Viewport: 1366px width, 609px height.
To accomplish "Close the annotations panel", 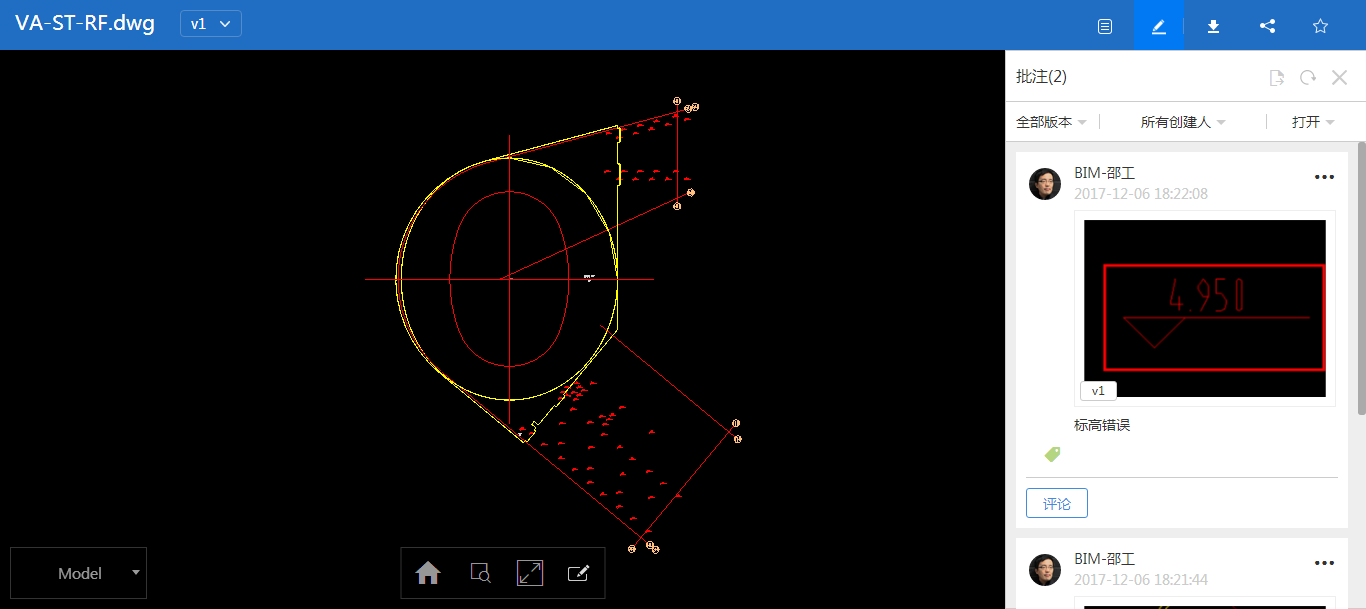I will (x=1340, y=78).
